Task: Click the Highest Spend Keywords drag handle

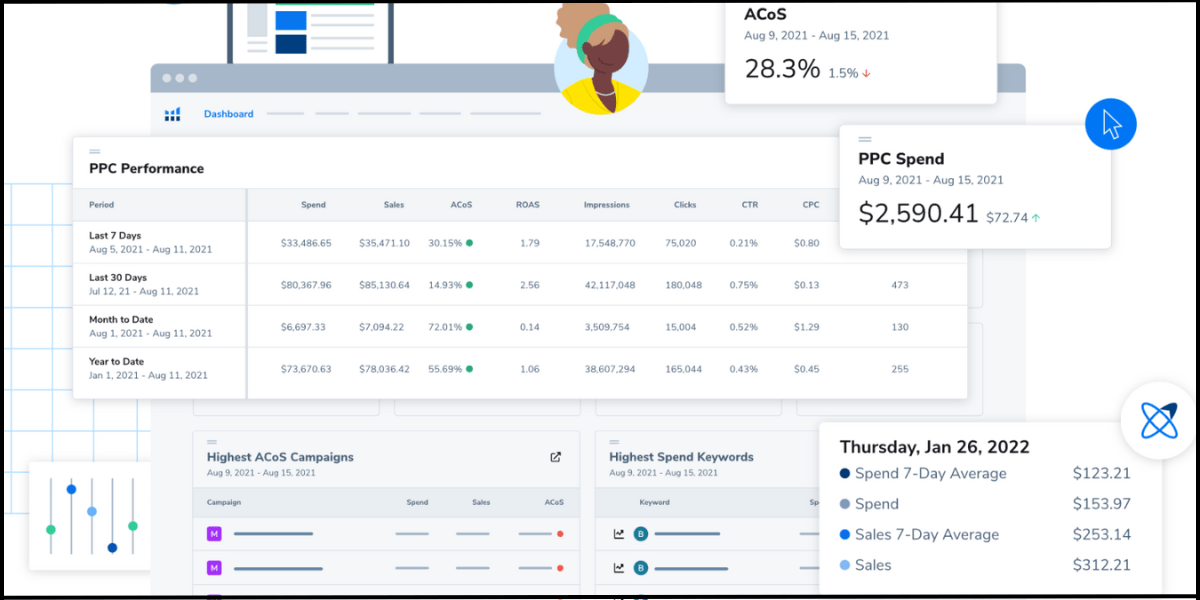Action: coord(615,441)
